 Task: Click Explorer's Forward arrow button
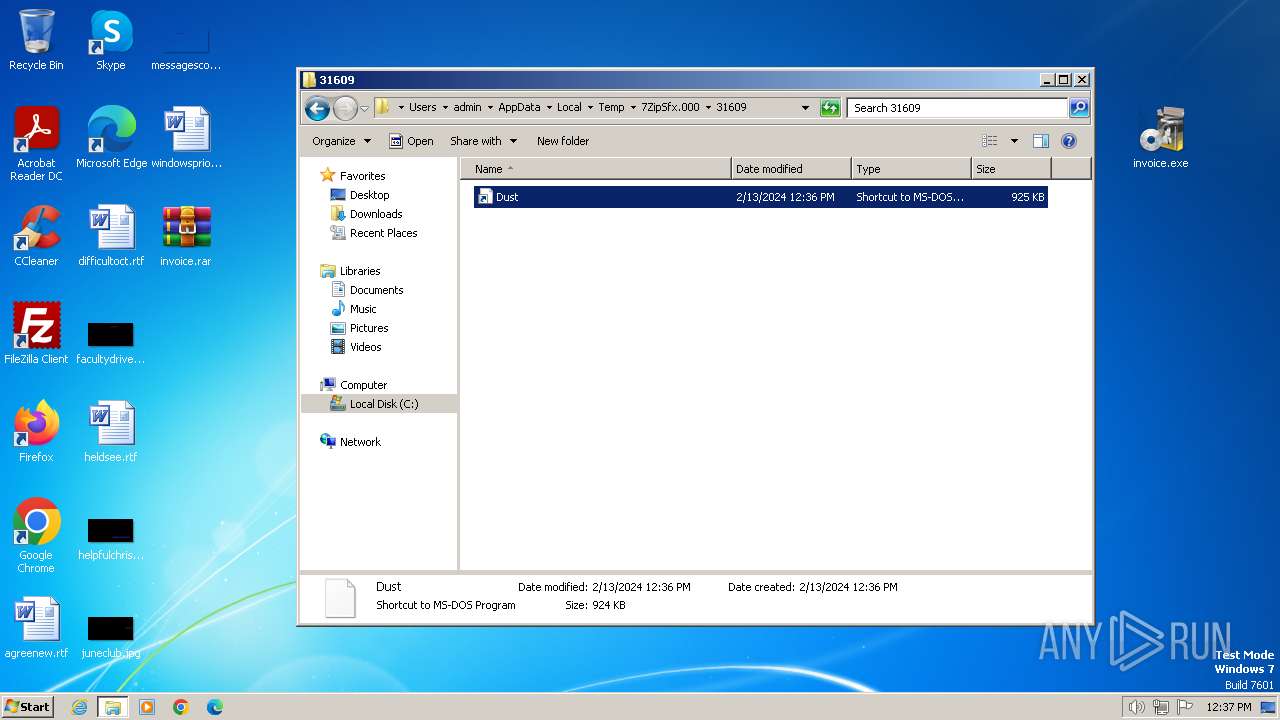click(x=345, y=108)
